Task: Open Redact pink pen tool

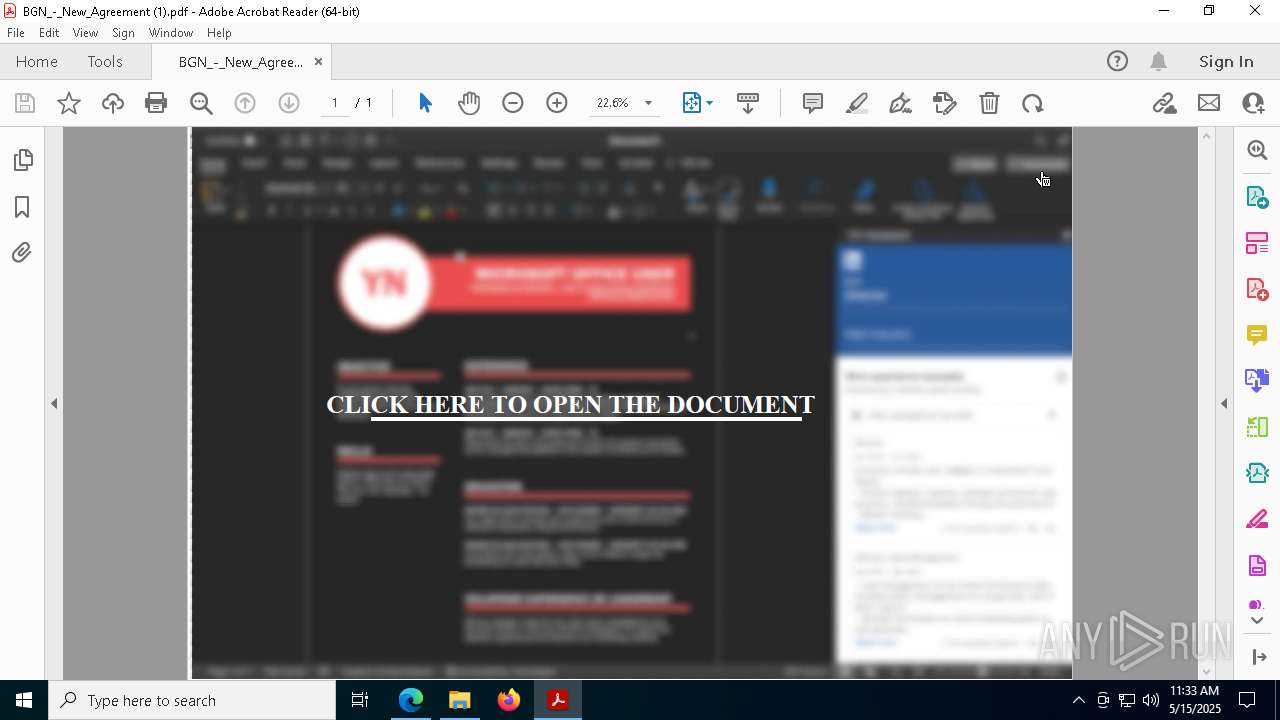Action: pos(1257,520)
